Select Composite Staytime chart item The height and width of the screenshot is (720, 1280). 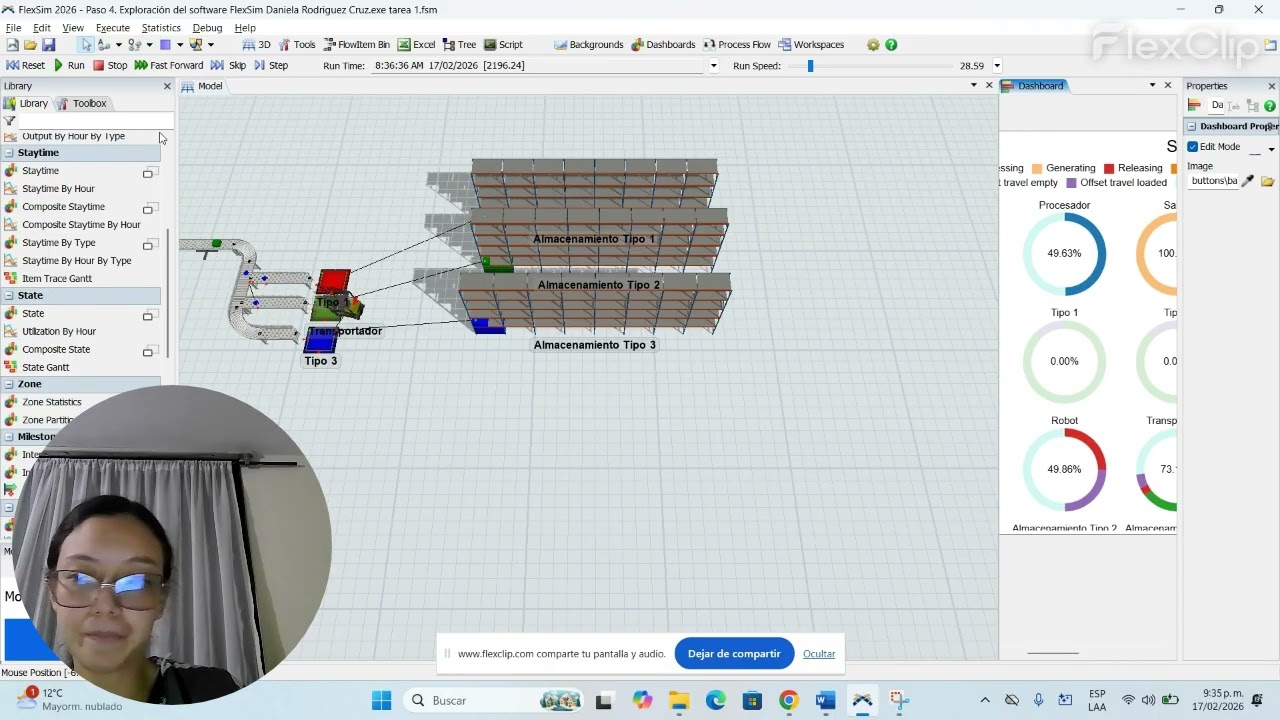[63, 207]
